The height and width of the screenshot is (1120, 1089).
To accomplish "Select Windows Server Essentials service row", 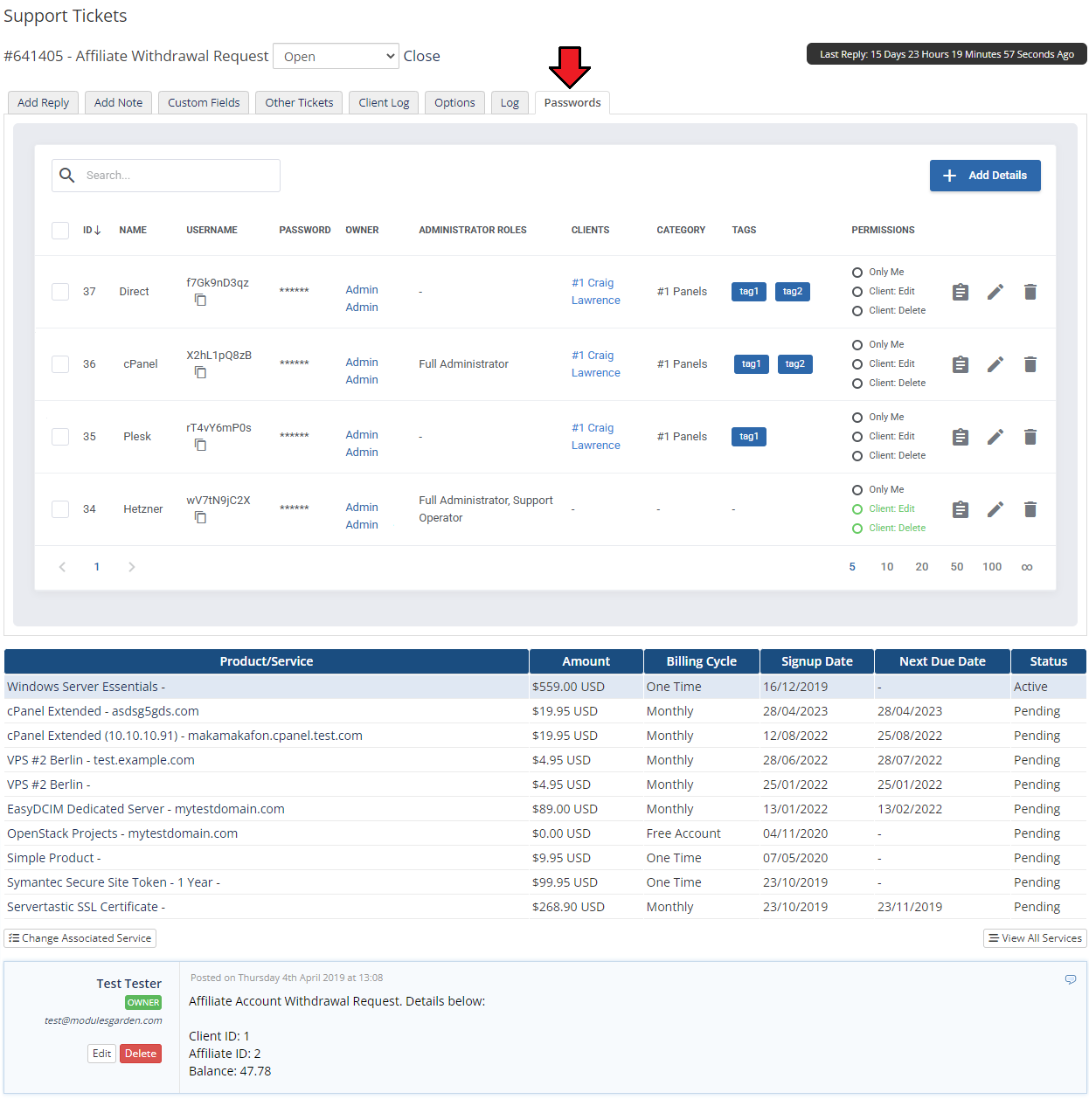I will [545, 687].
